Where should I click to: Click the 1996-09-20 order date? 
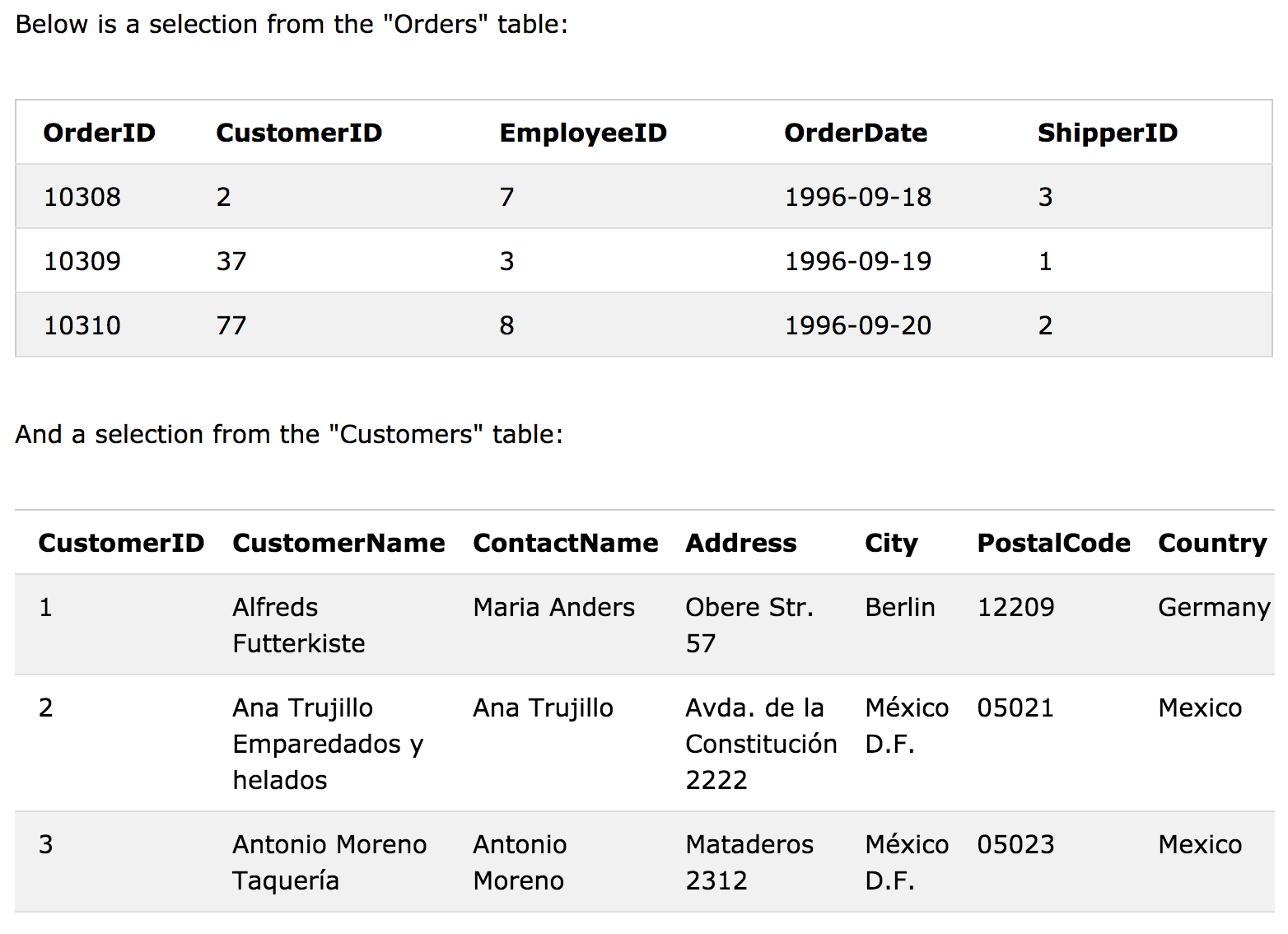(x=857, y=325)
